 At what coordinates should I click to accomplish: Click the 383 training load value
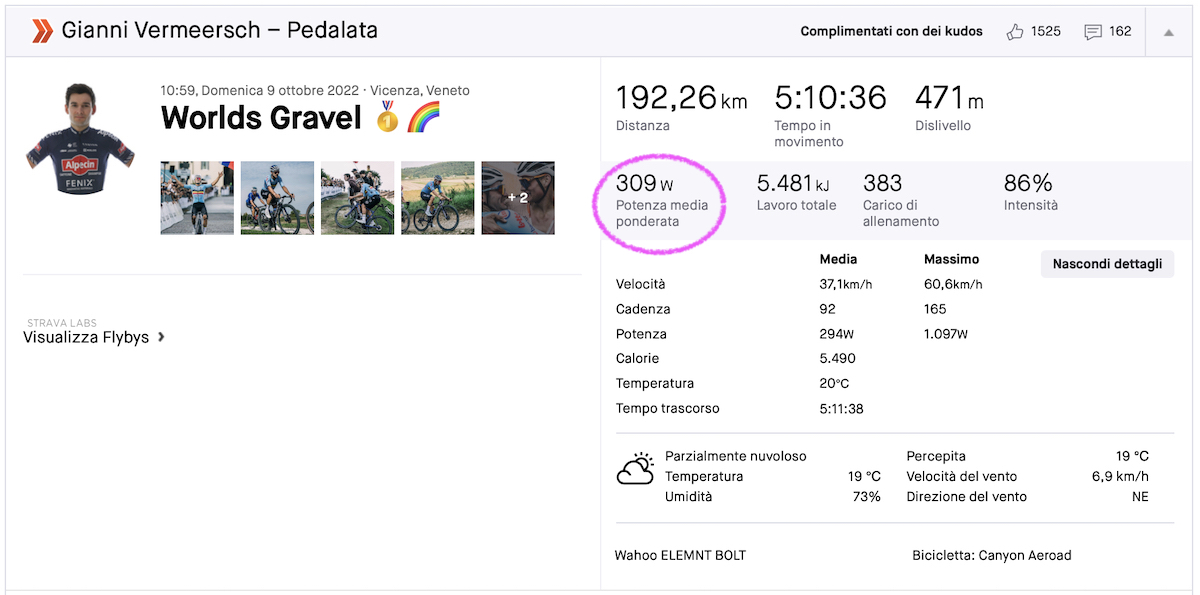[882, 184]
